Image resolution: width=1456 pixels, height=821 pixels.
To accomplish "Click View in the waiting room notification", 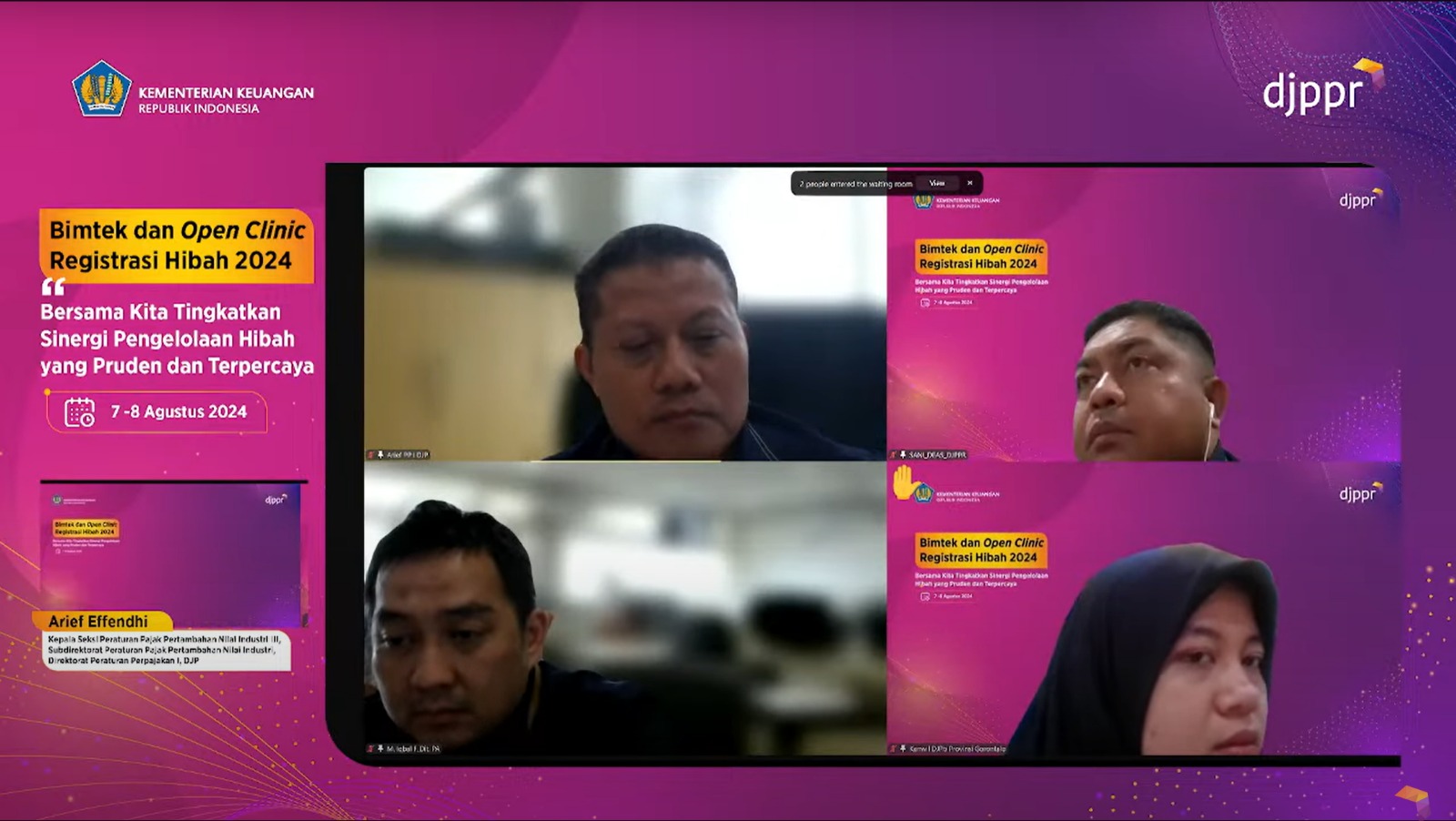I will (x=936, y=183).
